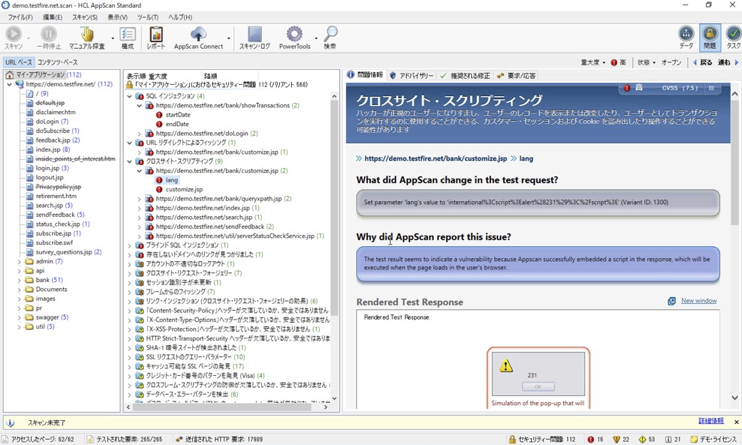
Task: Click the Back navigation arrow
Action: (695, 62)
